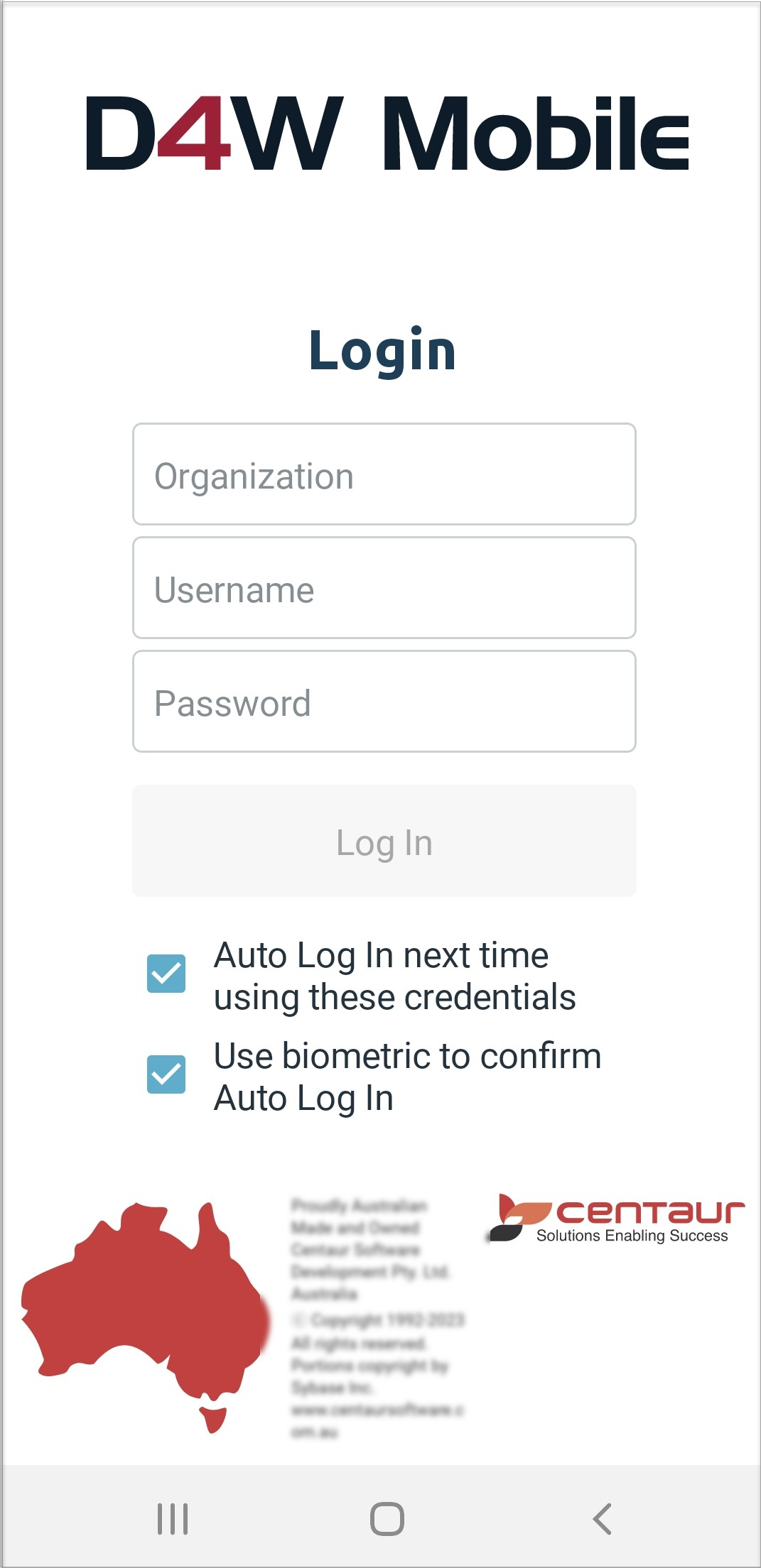Tap the red 4 in the D4W logo
Image resolution: width=761 pixels, height=1568 pixels.
pos(195,134)
